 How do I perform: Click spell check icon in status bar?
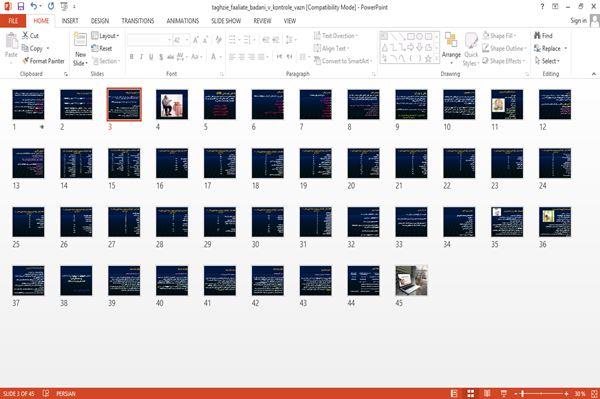[x=46, y=393]
